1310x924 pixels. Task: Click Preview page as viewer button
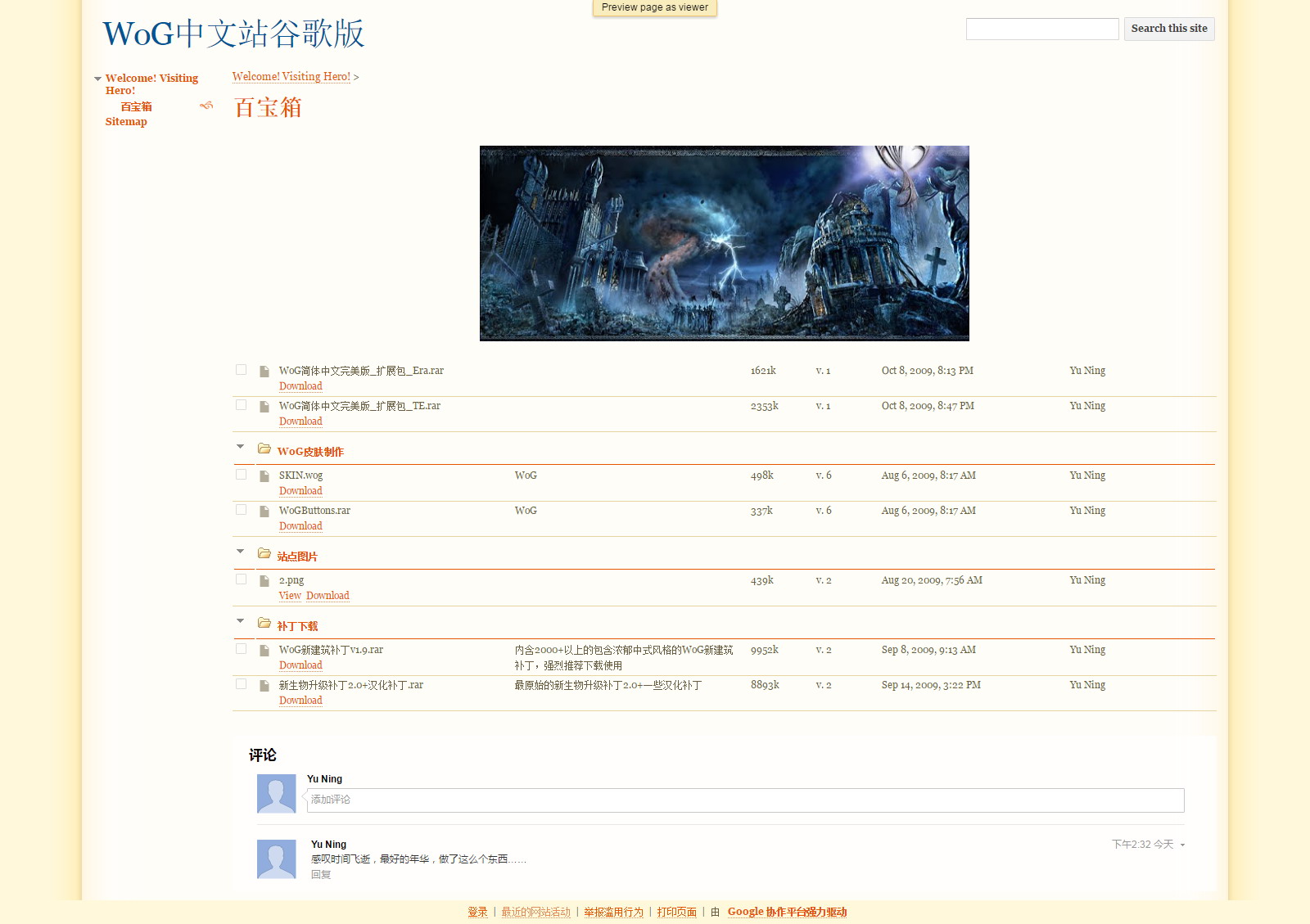pos(655,7)
